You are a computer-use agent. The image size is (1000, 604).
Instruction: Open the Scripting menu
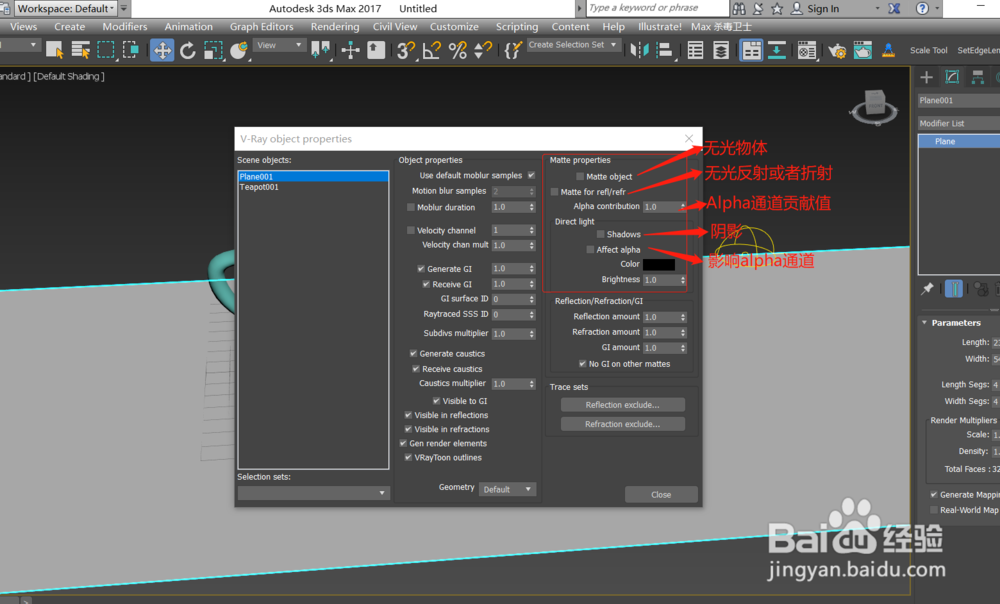pos(517,27)
